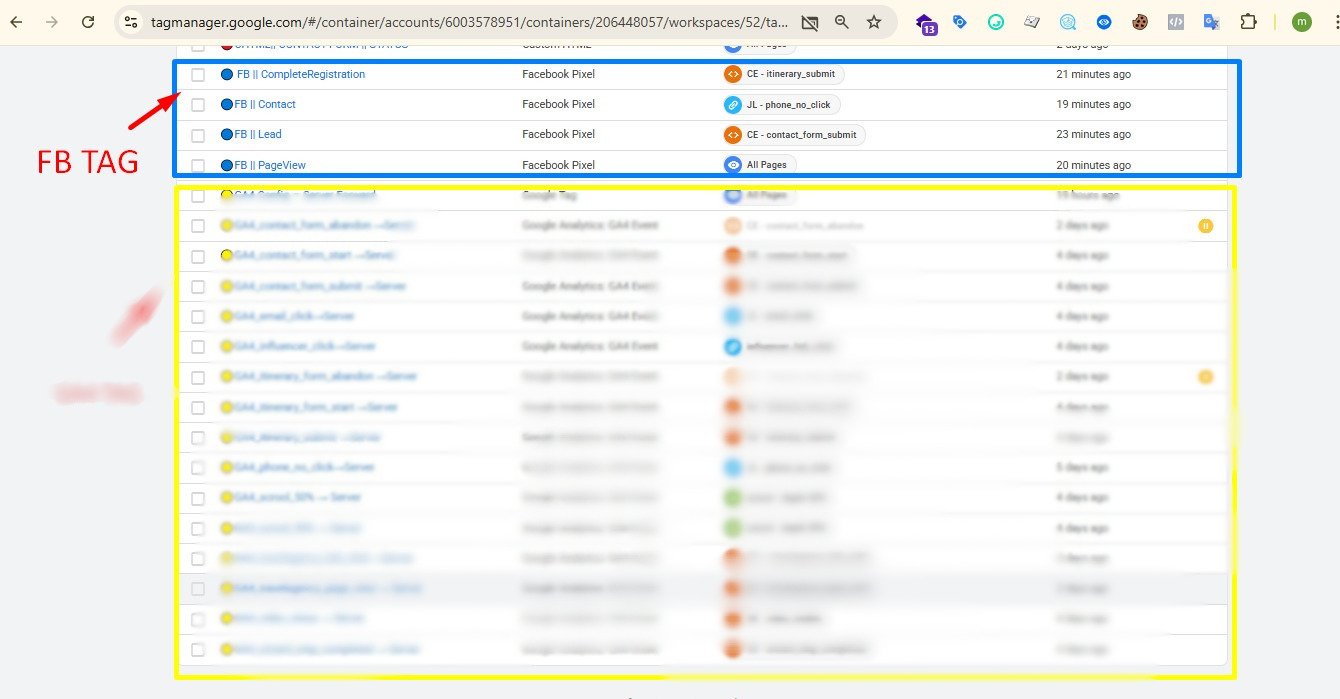
Task: Open the GA4_contact_form_submit tag link
Action: coord(320,286)
